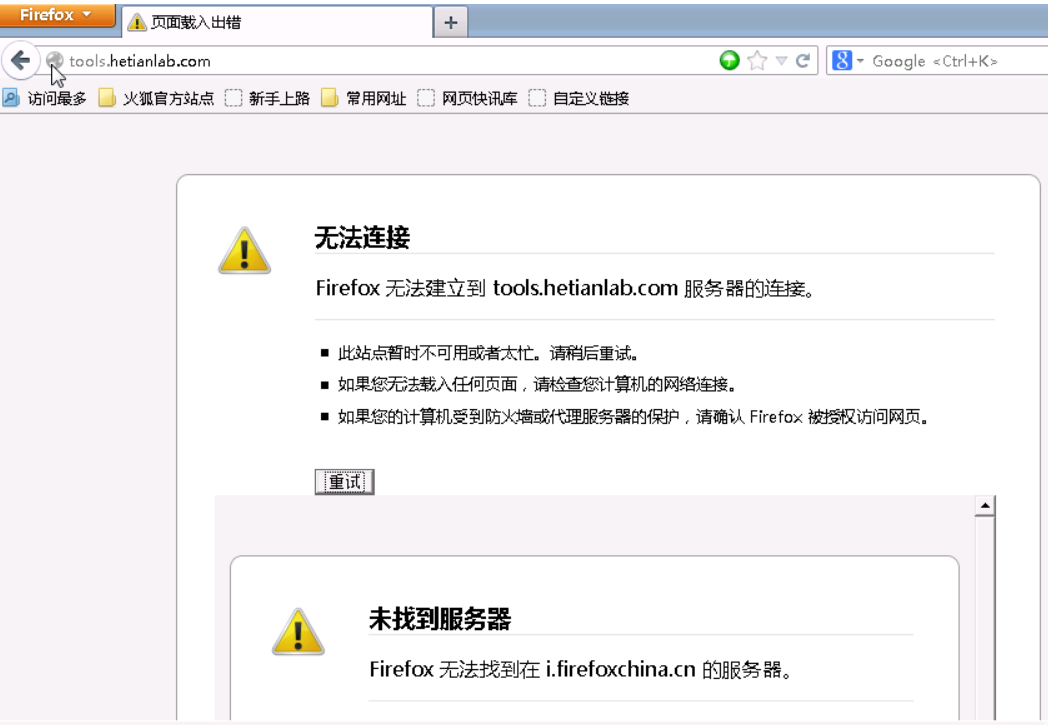The width and height of the screenshot is (1048, 725).
Task: Click the text 此站点暂时不可用或者太忙
Action: coord(438,353)
